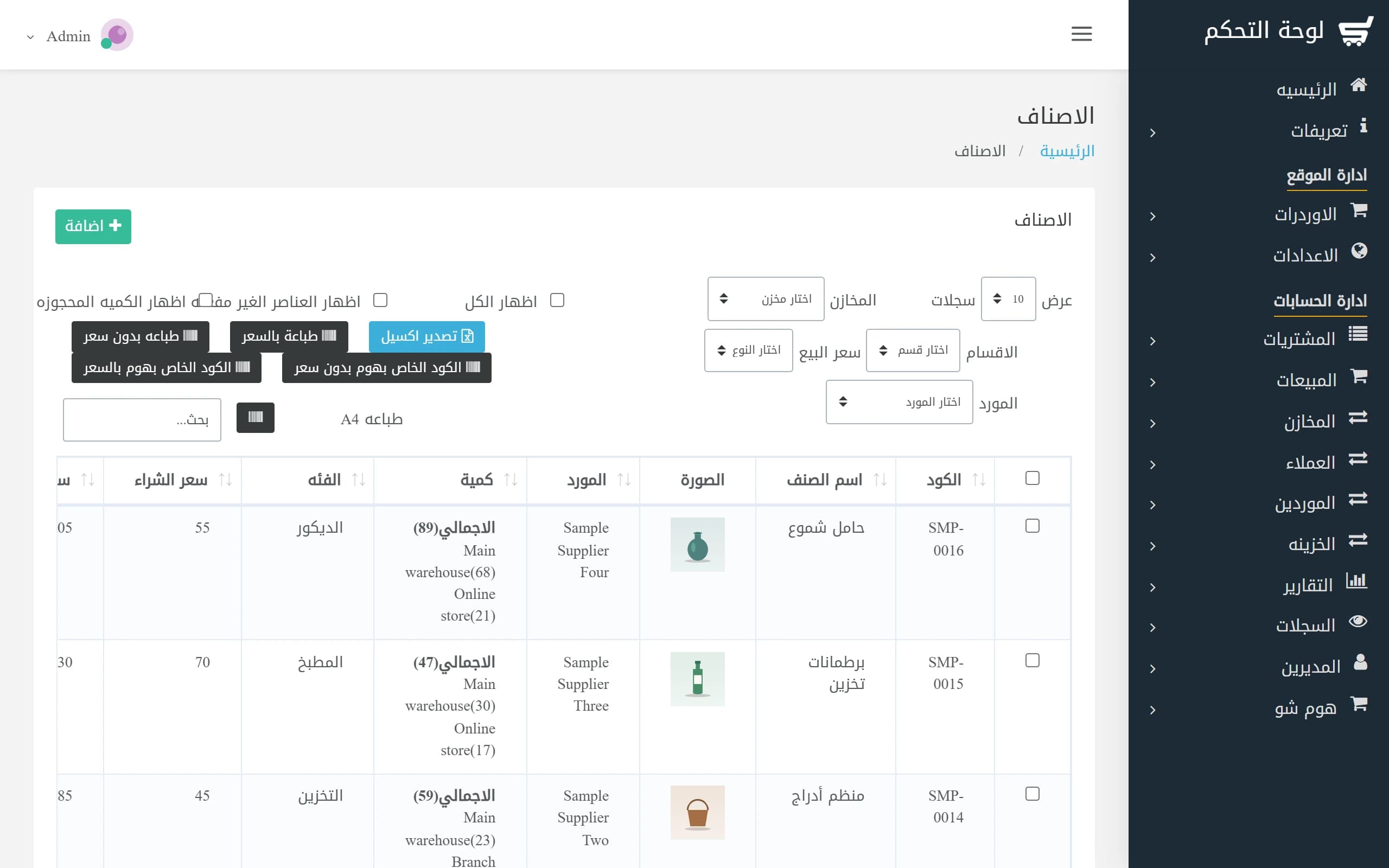
Task: Click the طباعه A4 link
Action: [372, 419]
